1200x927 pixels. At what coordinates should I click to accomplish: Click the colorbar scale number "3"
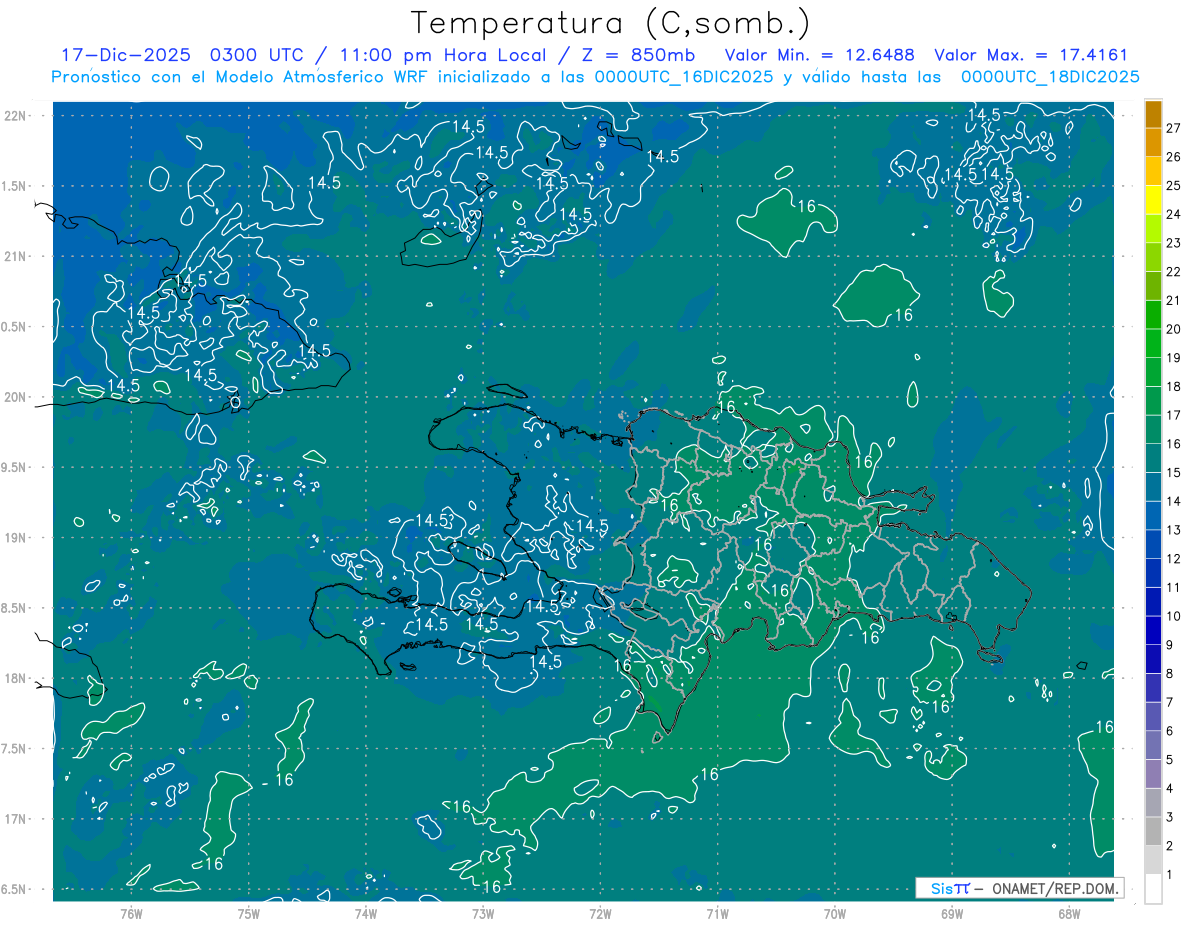(x=1170, y=817)
